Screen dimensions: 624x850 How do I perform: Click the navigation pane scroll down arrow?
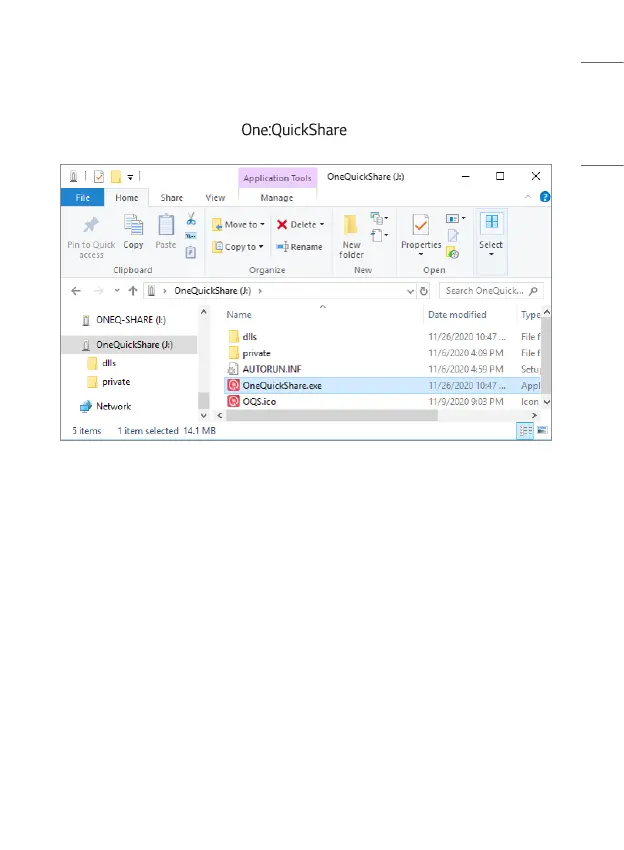pyautogui.click(x=204, y=415)
